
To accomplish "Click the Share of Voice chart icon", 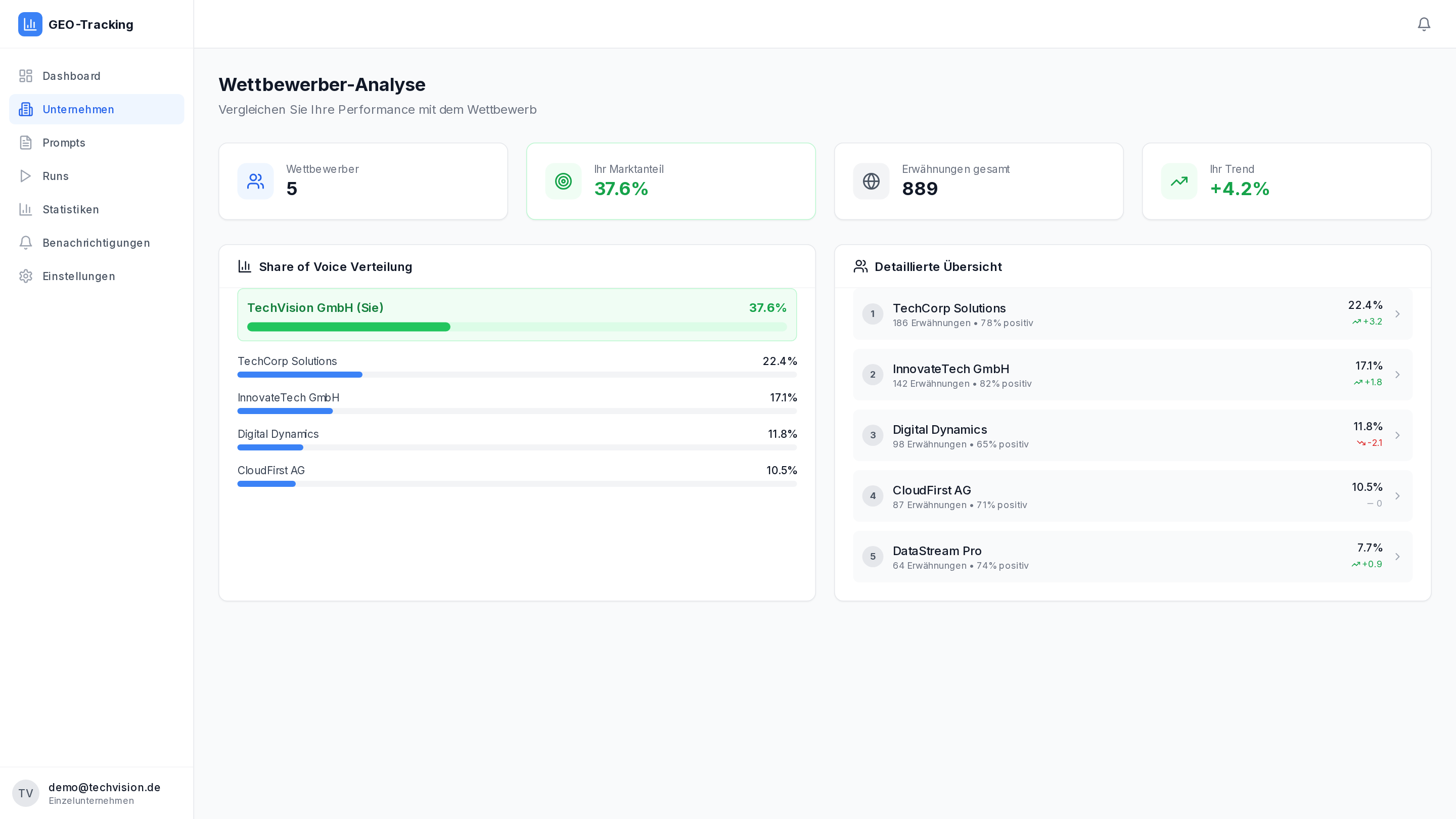I will [x=245, y=266].
